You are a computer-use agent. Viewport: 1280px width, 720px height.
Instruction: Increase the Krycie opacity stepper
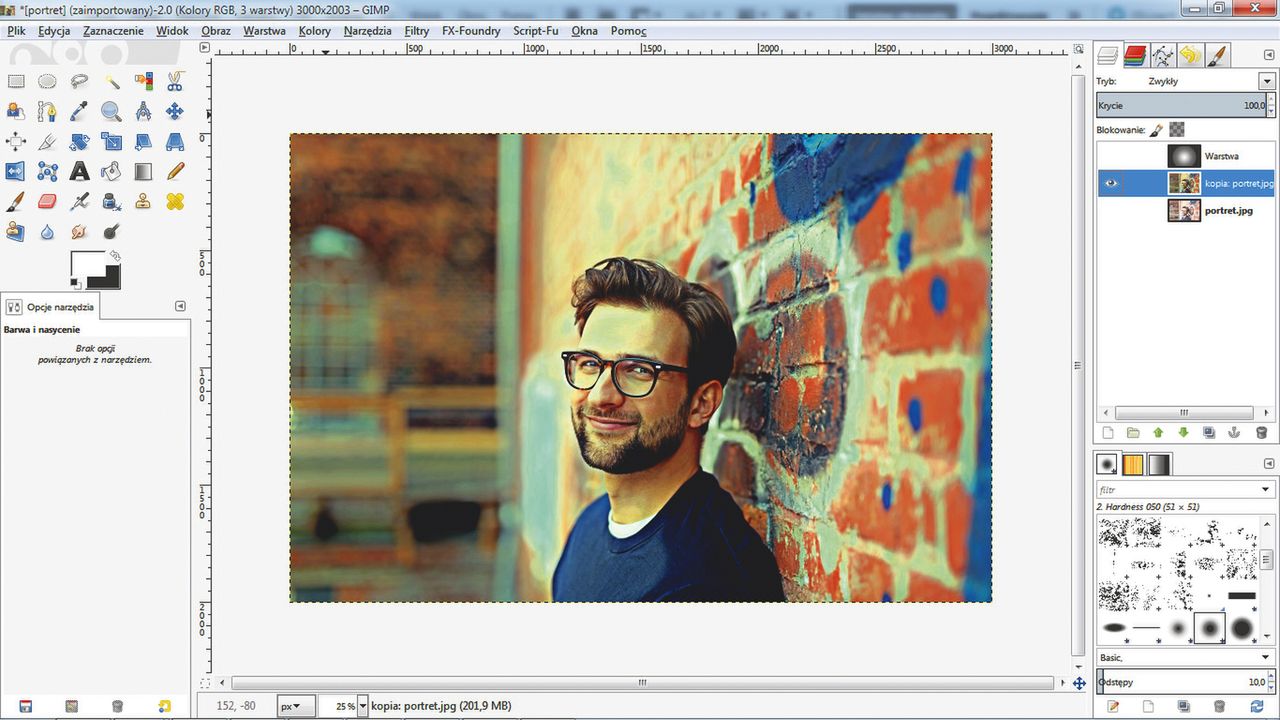1271,101
